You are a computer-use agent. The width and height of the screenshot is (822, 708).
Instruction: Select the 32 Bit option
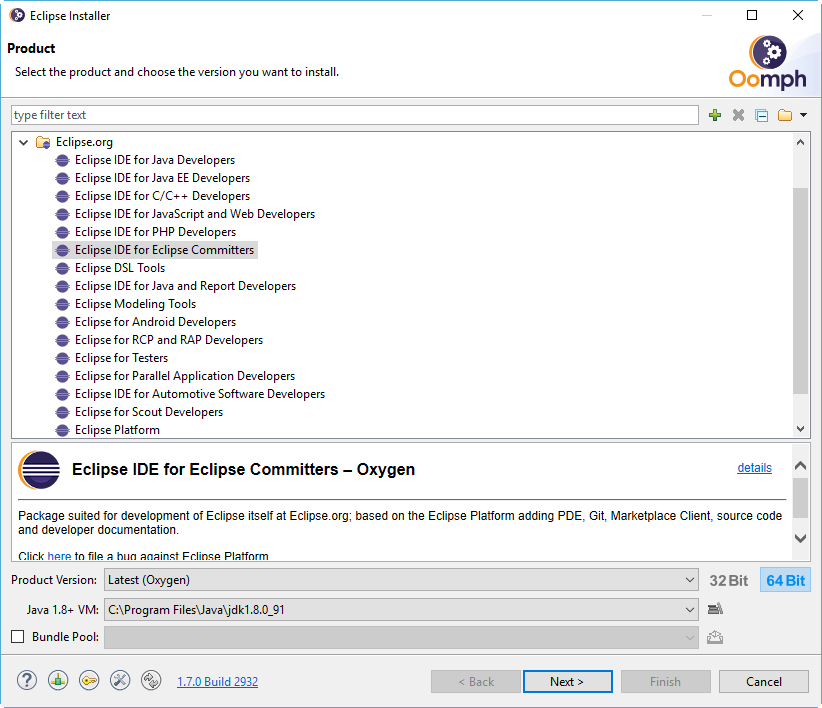(729, 580)
